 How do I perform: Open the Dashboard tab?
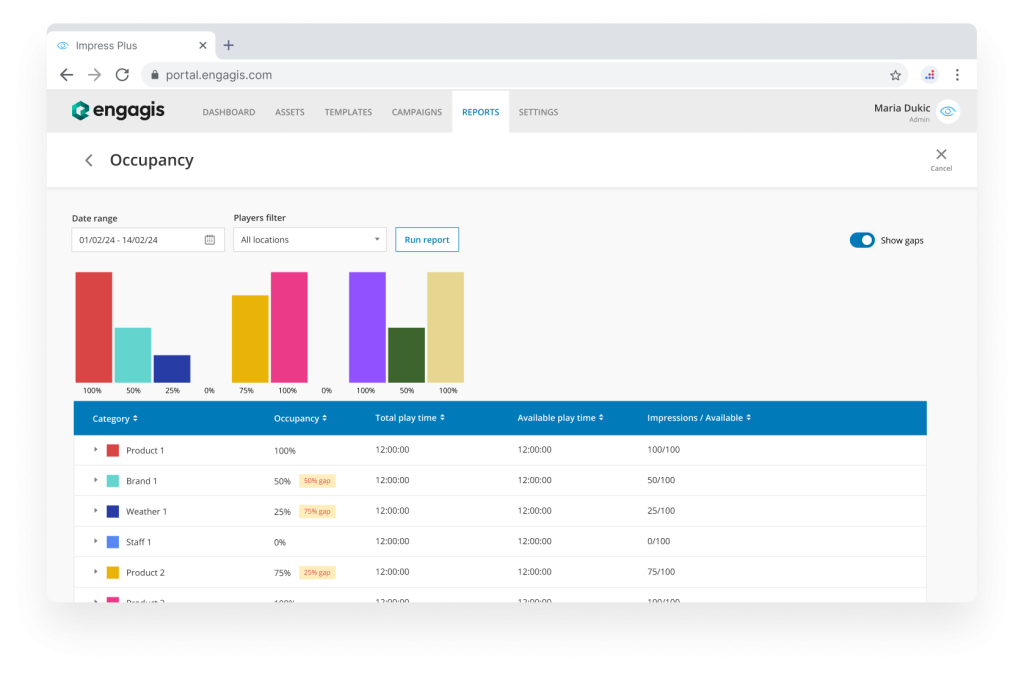[x=228, y=112]
